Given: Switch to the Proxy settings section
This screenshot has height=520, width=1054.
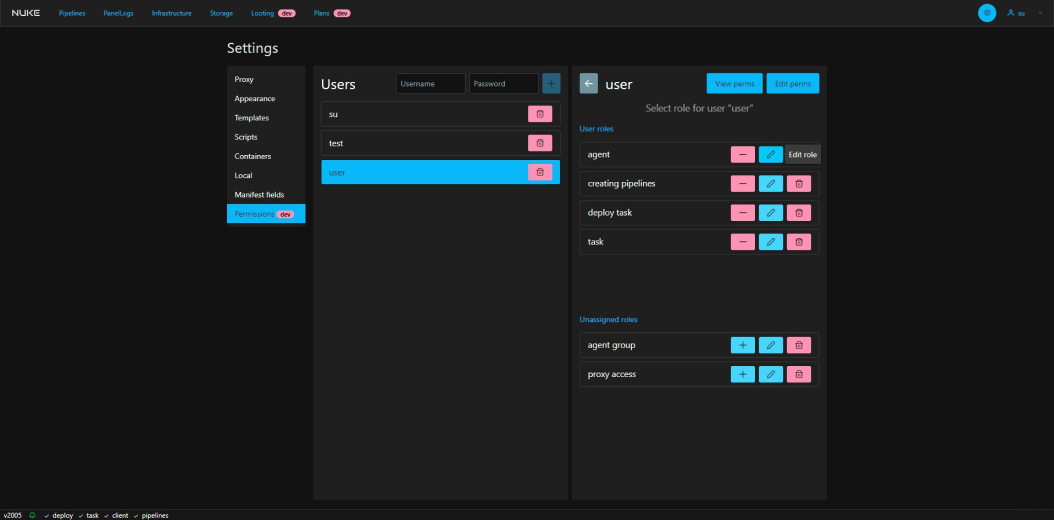Looking at the screenshot, I should 266,79.
